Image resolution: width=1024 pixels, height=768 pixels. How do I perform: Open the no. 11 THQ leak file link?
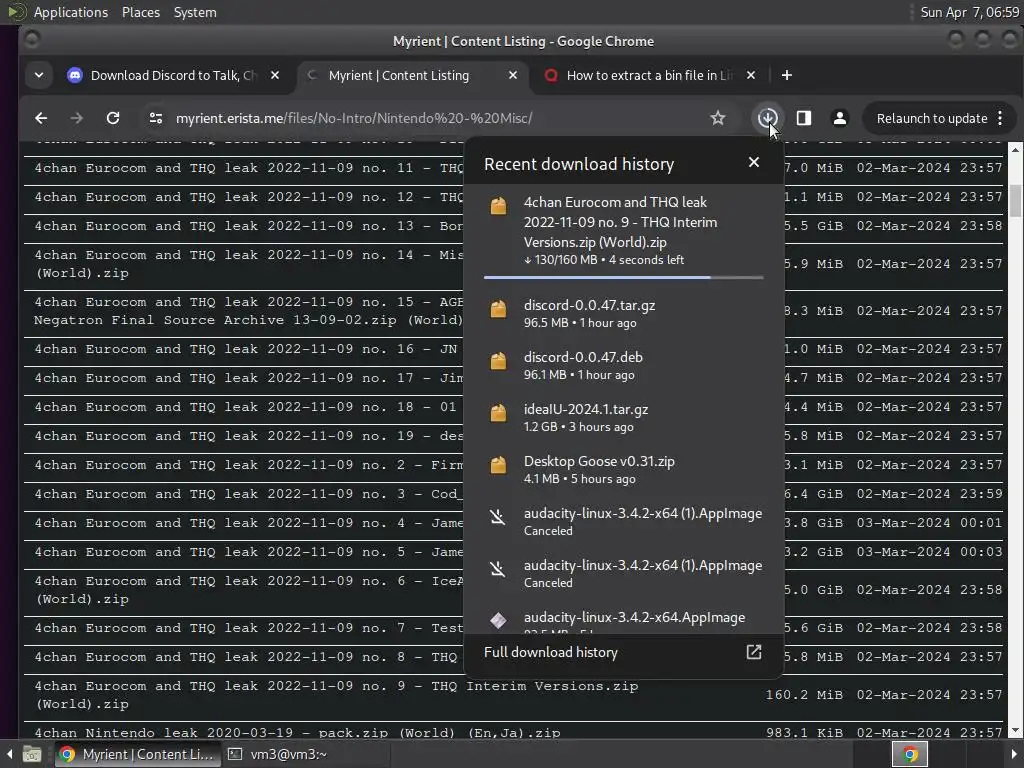(x=248, y=168)
